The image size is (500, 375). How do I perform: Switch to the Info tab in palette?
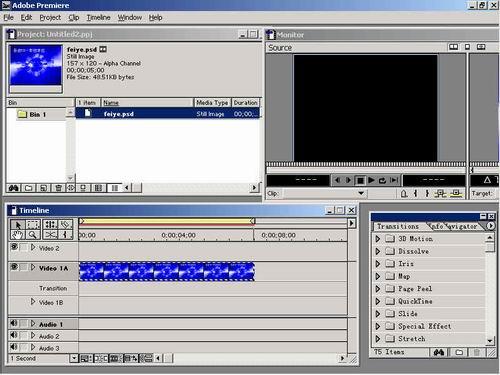pos(436,226)
